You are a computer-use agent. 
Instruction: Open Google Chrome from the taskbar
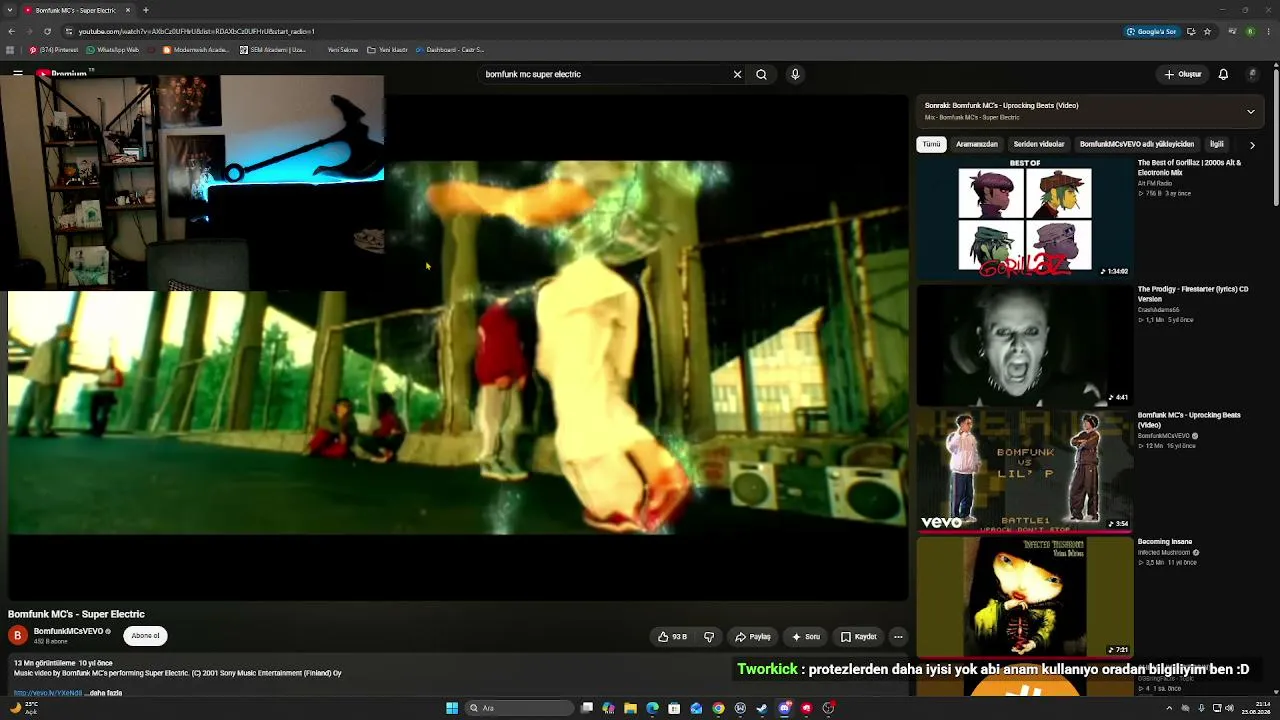coord(718,708)
